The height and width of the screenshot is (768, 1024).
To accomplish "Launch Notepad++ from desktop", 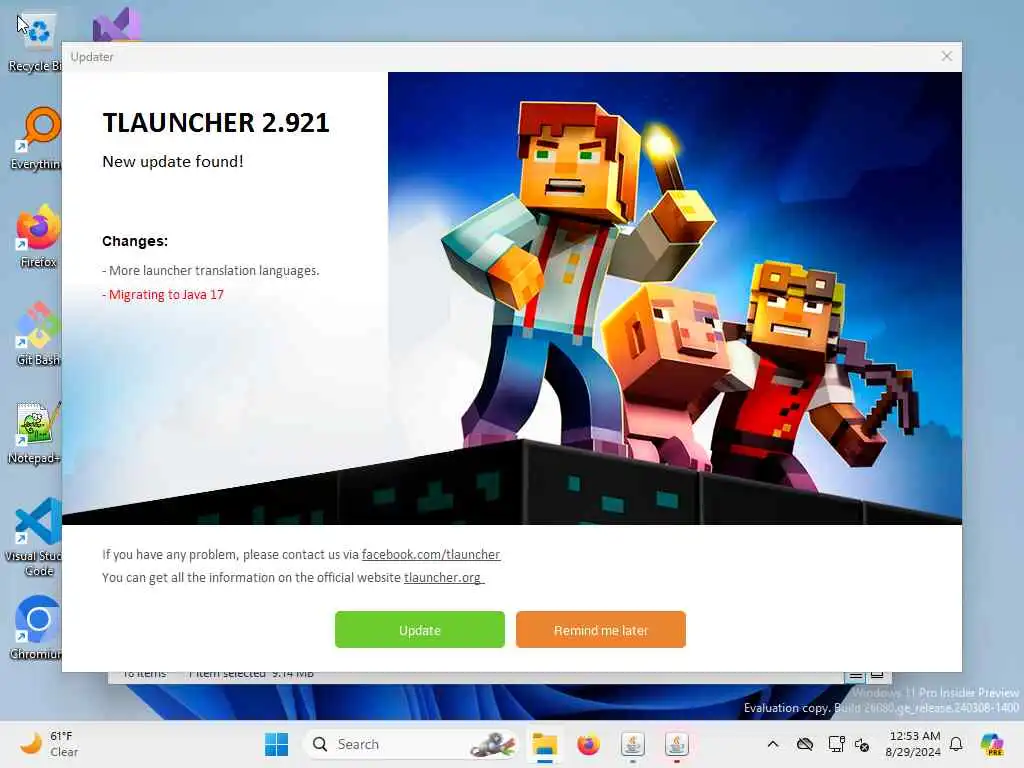I will (x=36, y=432).
